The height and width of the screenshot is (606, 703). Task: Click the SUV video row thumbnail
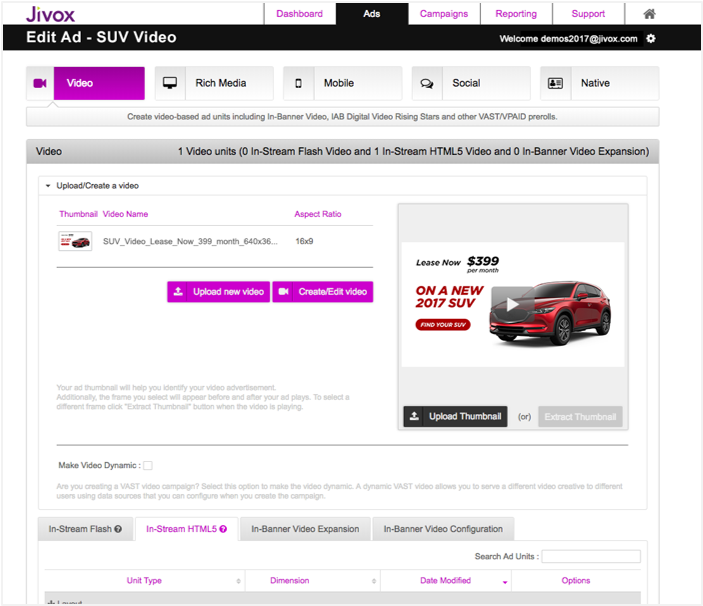coord(75,241)
